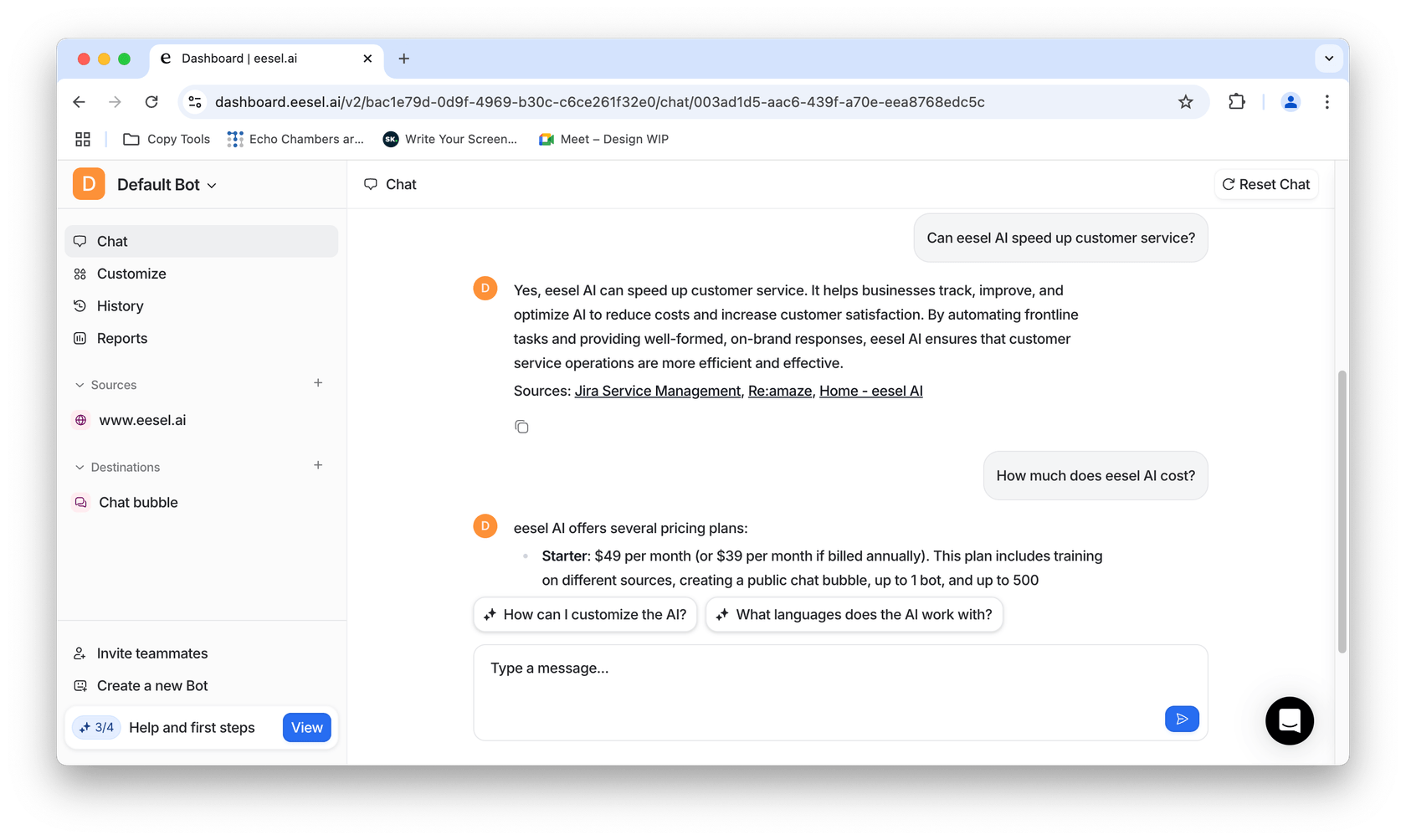1406x840 pixels.
Task: Open the browser extensions puzzle icon
Action: point(1236,102)
